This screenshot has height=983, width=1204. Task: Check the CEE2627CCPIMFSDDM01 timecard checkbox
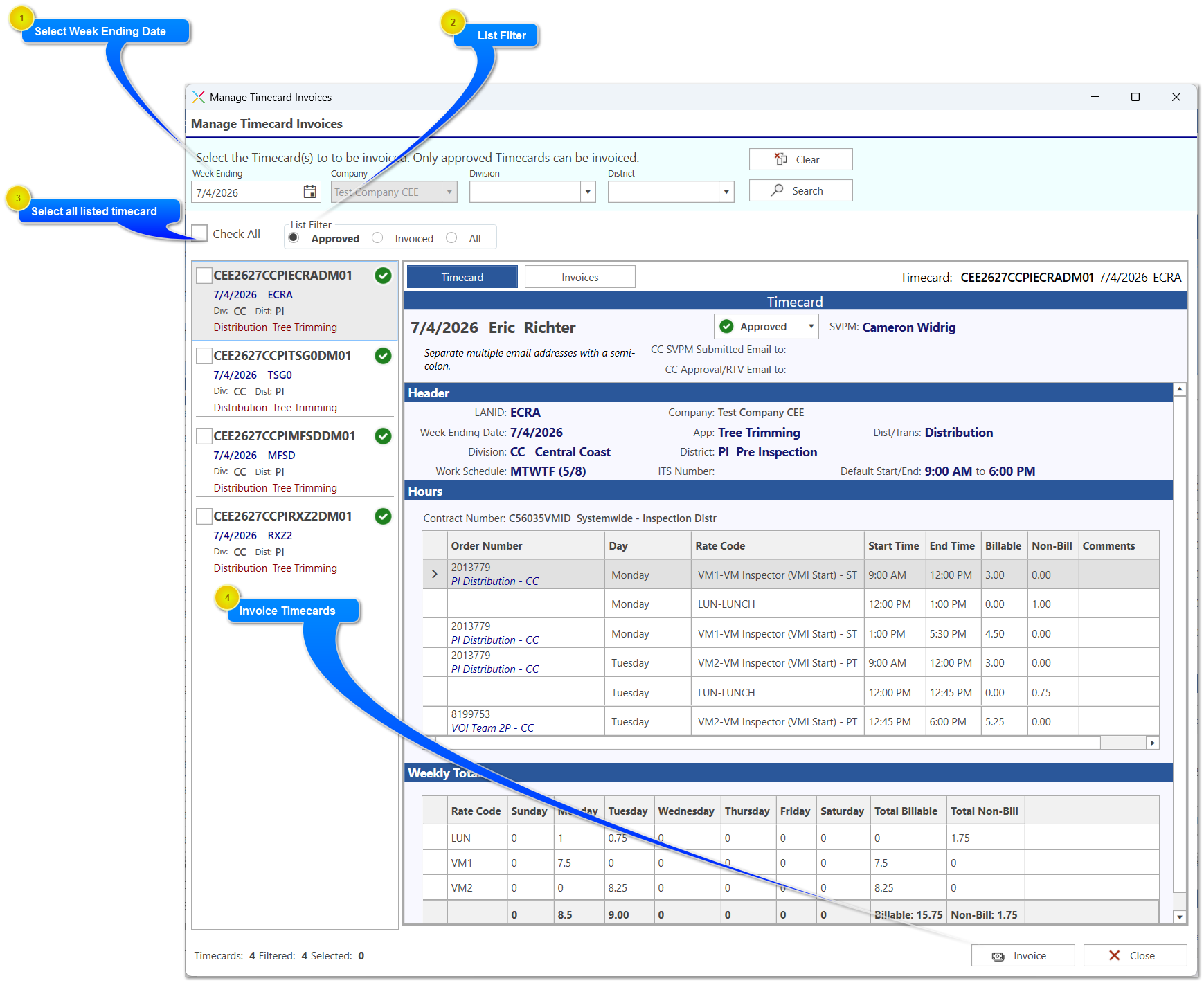click(204, 436)
